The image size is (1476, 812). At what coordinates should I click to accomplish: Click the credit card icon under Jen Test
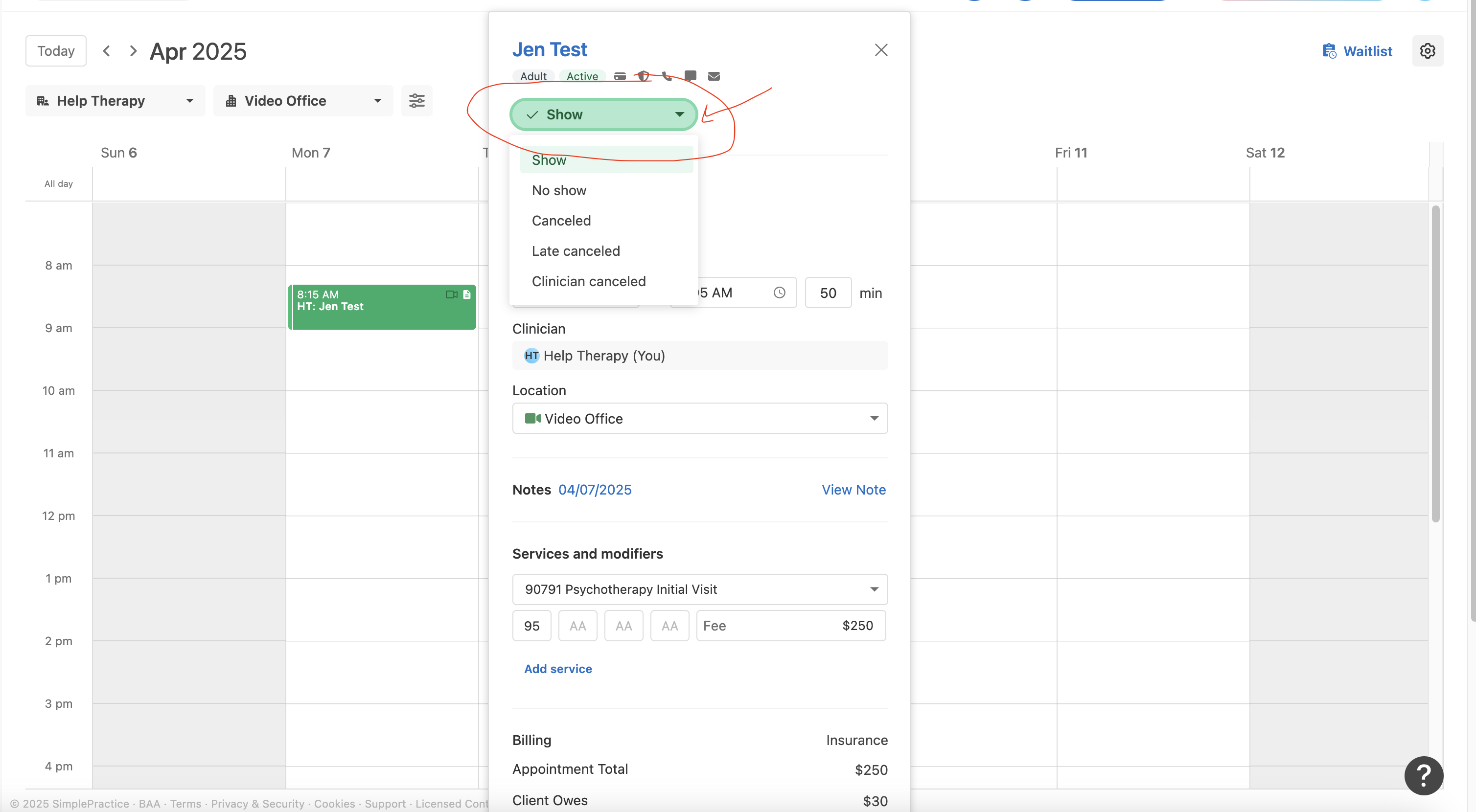(620, 76)
